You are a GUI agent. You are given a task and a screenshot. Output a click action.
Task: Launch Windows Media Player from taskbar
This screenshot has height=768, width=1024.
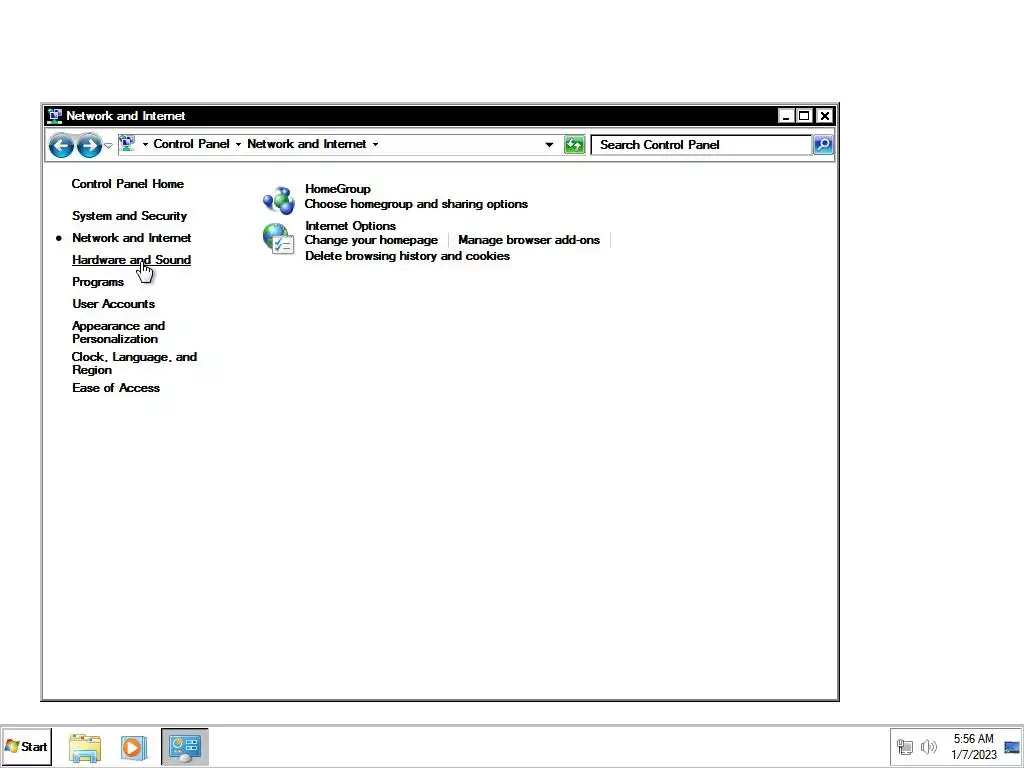coord(133,748)
